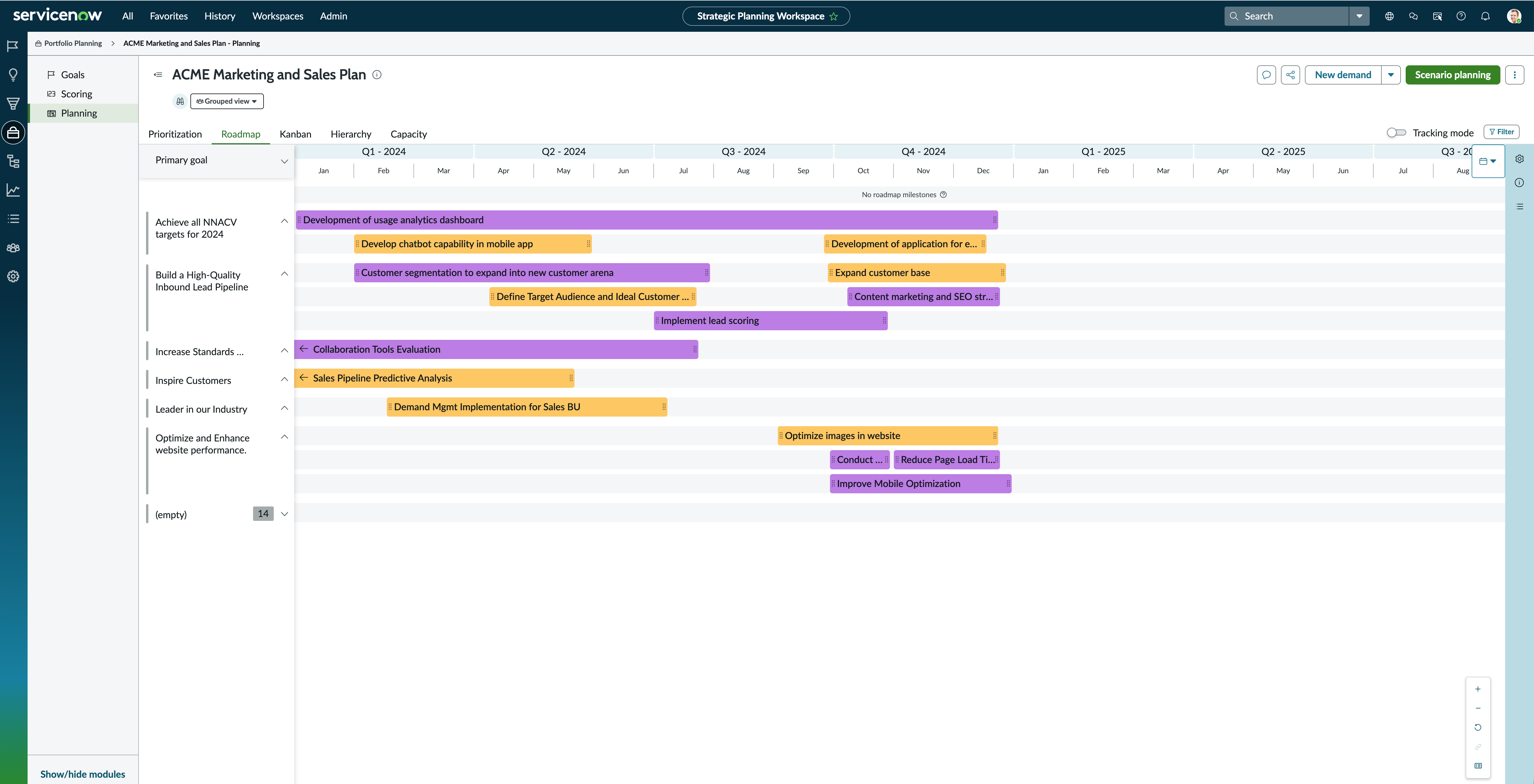Screen dimensions: 1534x784
Task: Open the list icon on the right panel
Action: click(x=1520, y=206)
